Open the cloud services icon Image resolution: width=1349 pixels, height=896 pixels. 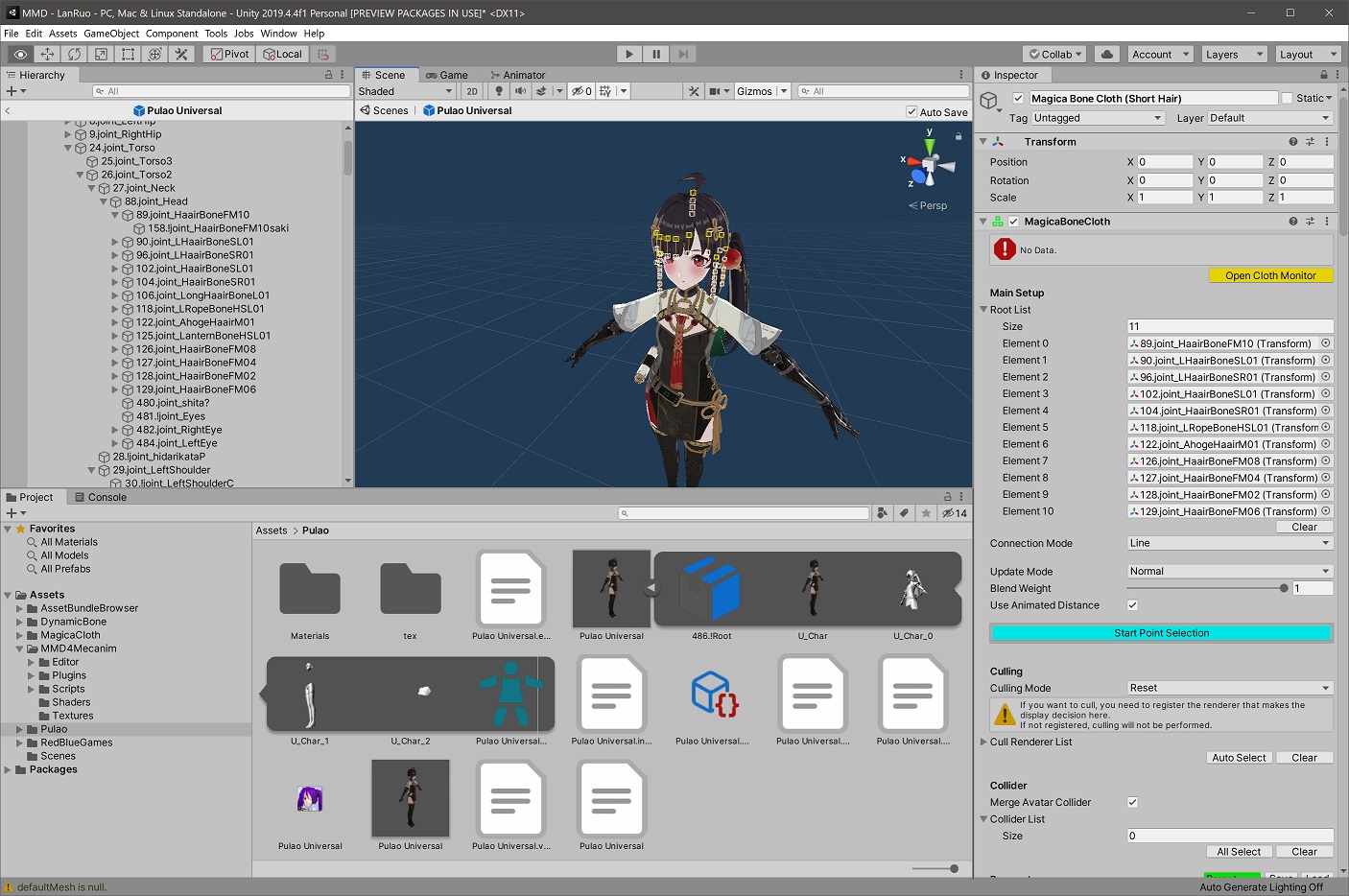[1107, 54]
